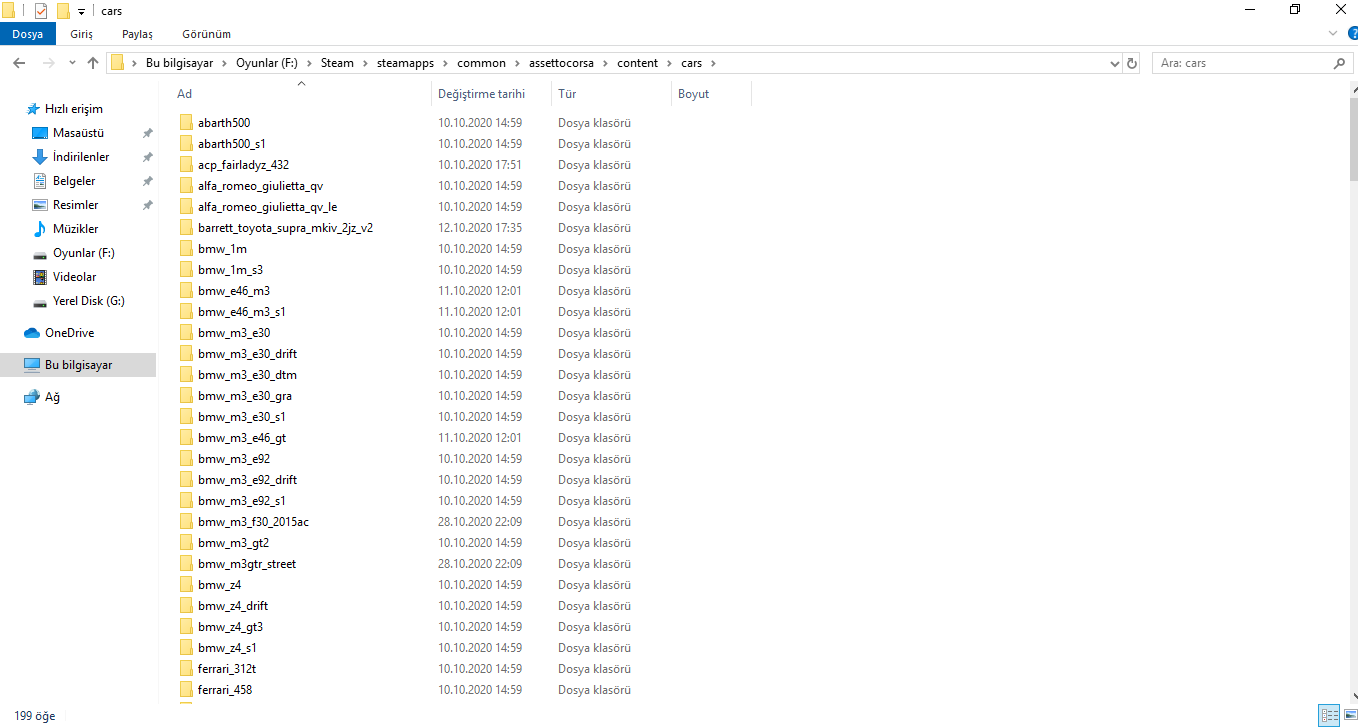Click the alfa_romeo_giulietta_qv folder icon

pos(186,186)
